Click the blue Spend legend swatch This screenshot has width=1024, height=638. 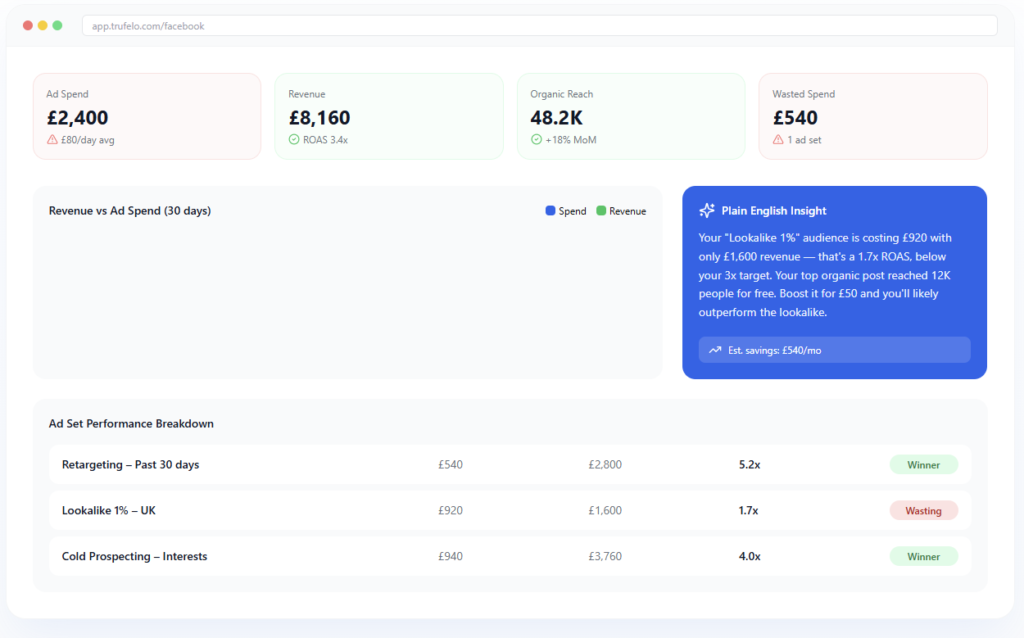(x=550, y=210)
